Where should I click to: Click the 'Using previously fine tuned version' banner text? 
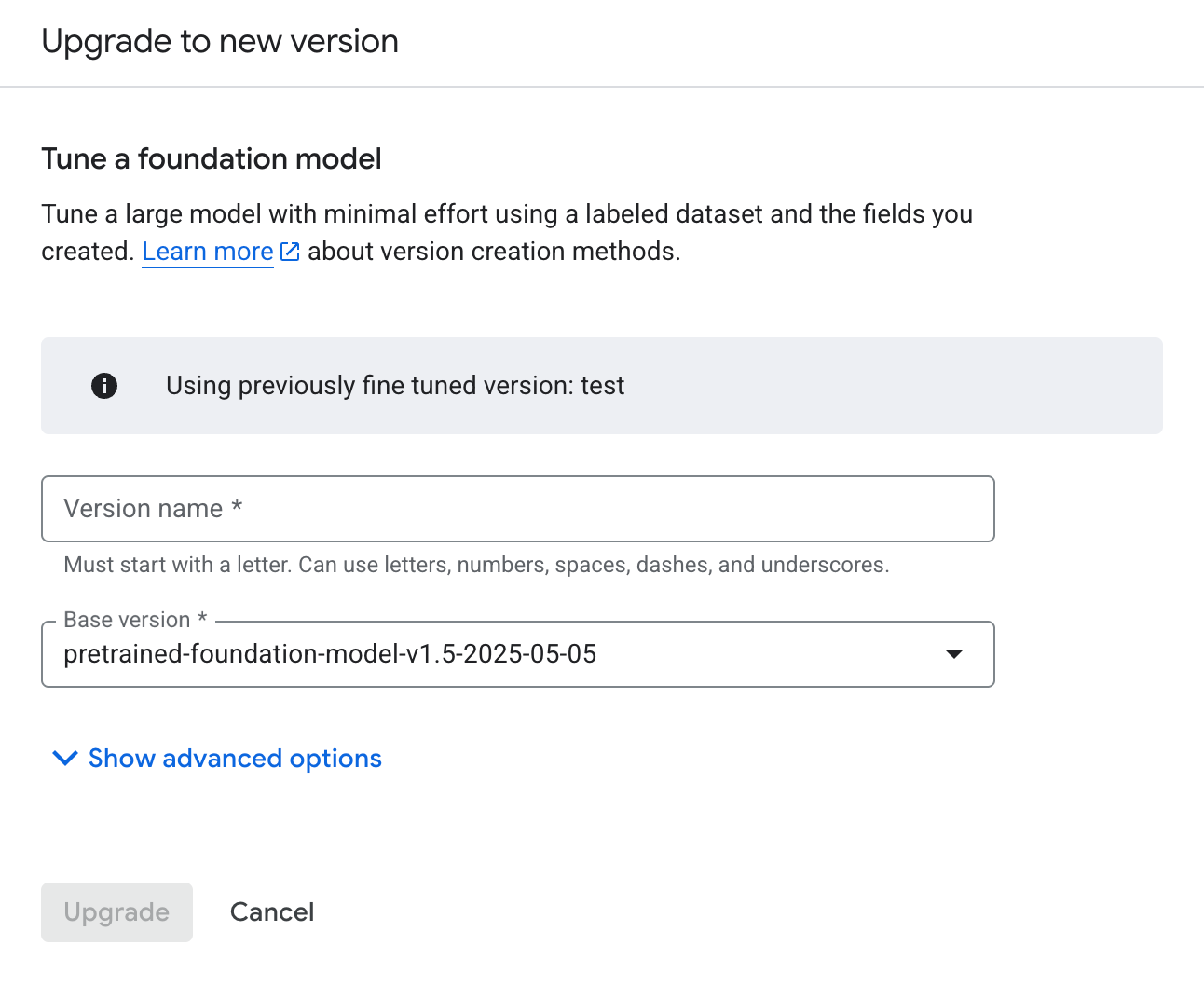(x=395, y=386)
